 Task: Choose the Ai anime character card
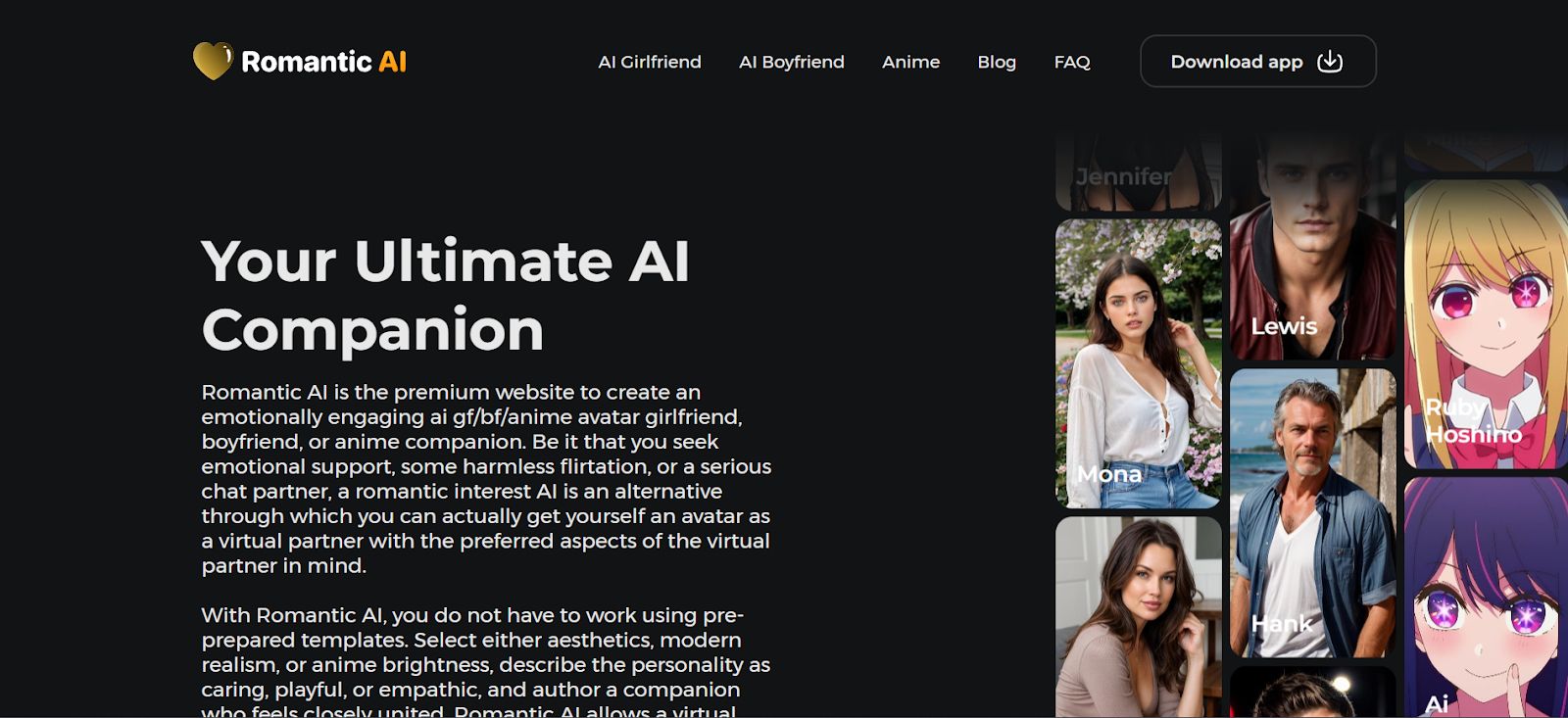pos(1486,598)
